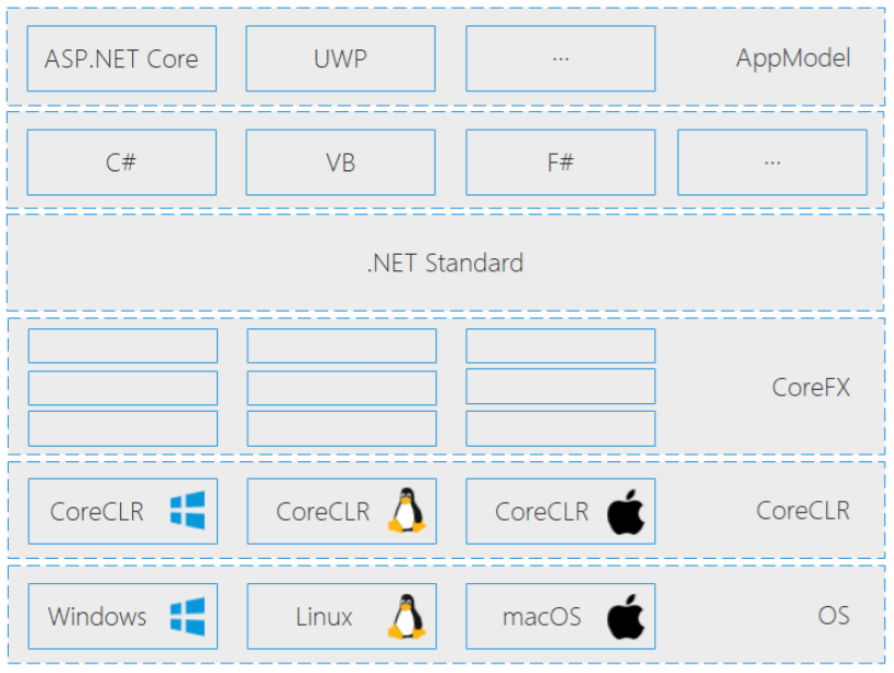The width and height of the screenshot is (894, 673).
Task: Click the OS layer label
Action: point(833,615)
